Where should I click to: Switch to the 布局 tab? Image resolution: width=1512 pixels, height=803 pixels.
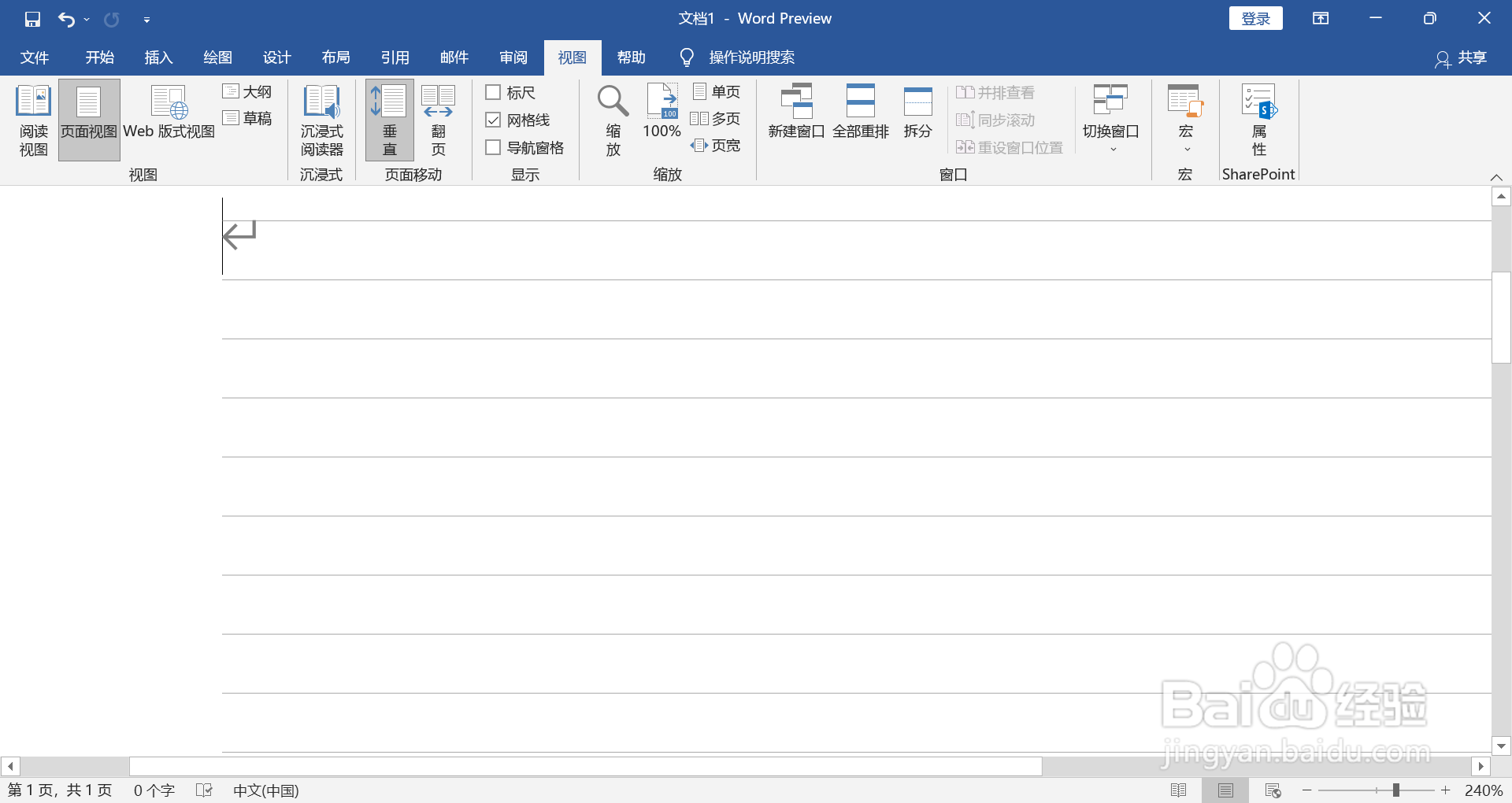[335, 57]
